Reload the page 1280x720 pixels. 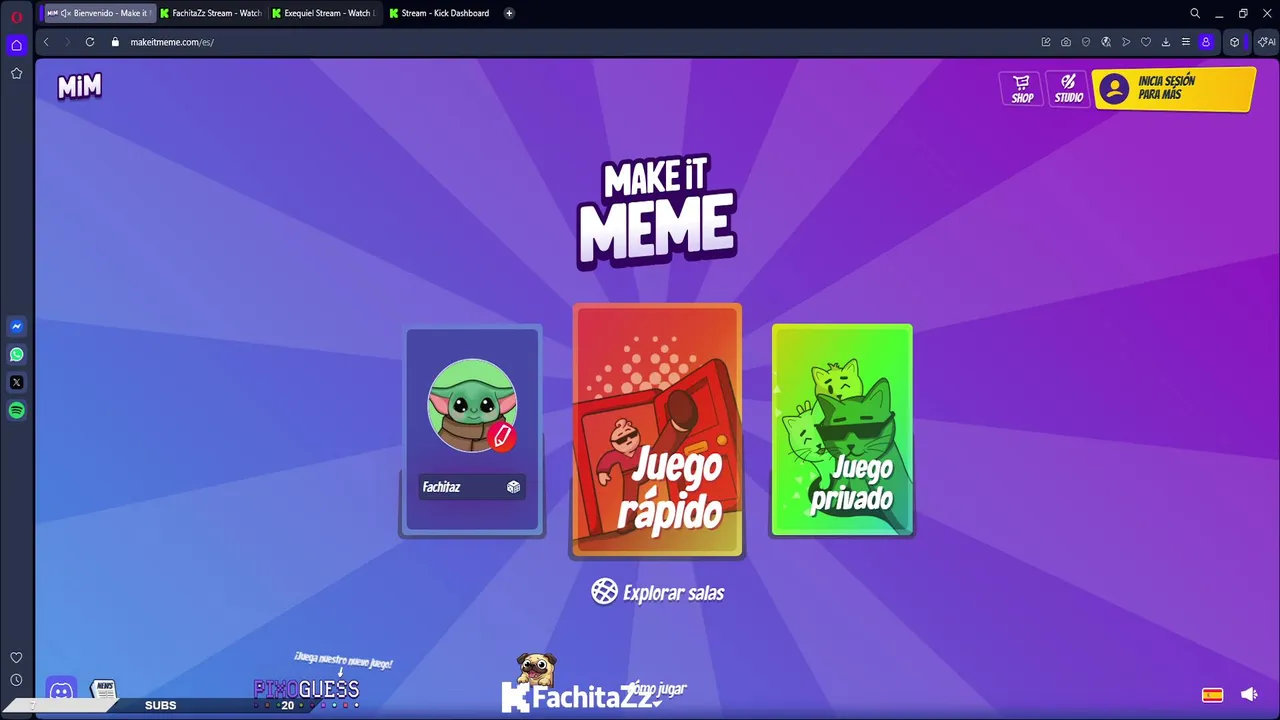90,42
